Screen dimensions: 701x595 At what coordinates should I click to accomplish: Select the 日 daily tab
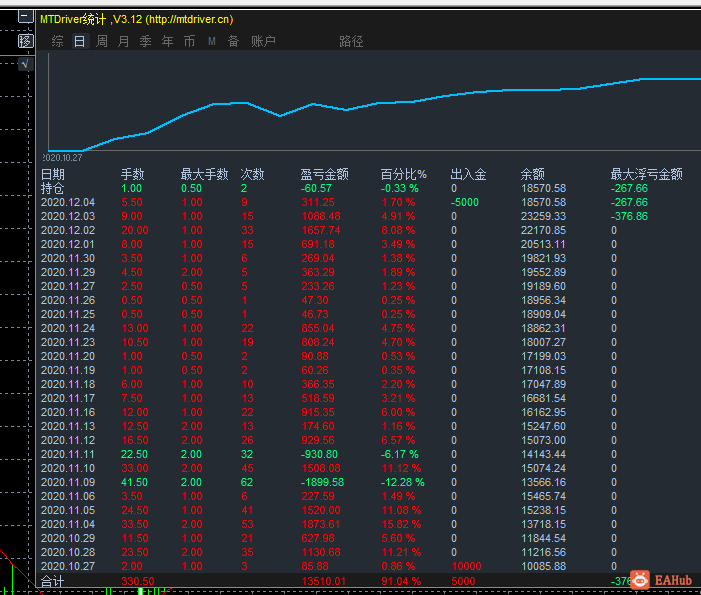coord(80,42)
